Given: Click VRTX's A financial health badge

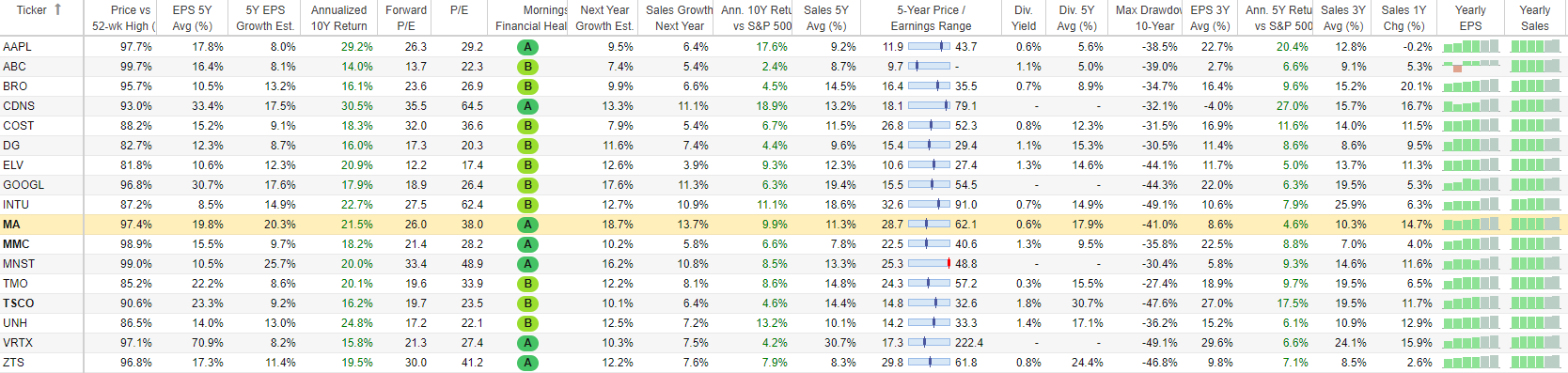Looking at the screenshot, I should point(528,343).
